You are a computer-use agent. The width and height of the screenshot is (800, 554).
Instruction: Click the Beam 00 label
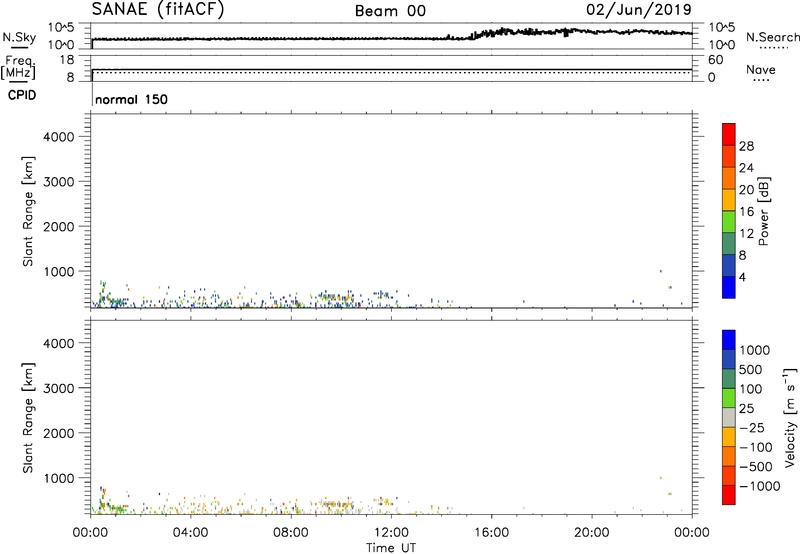pyautogui.click(x=390, y=11)
